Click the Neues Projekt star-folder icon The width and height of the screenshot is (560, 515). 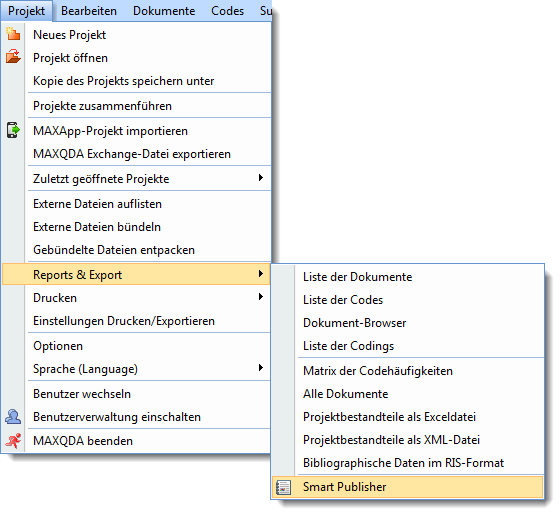click(13, 34)
